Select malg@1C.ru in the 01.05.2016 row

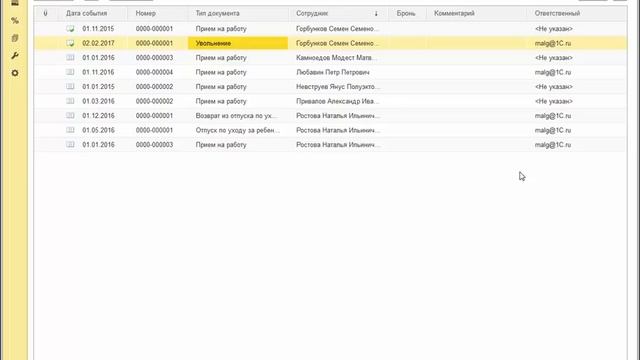pyautogui.click(x=553, y=130)
